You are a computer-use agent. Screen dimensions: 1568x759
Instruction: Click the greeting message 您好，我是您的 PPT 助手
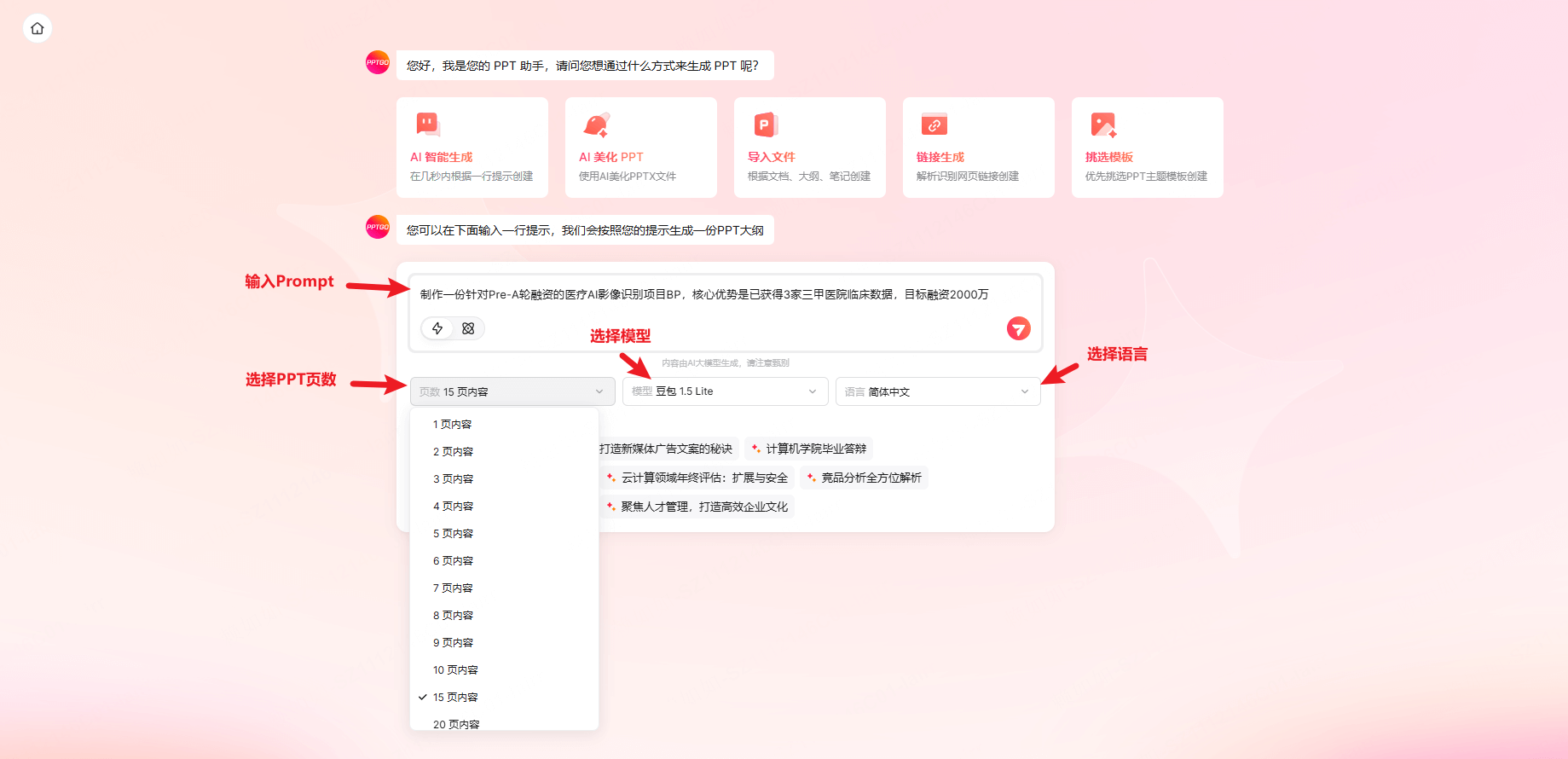(585, 66)
